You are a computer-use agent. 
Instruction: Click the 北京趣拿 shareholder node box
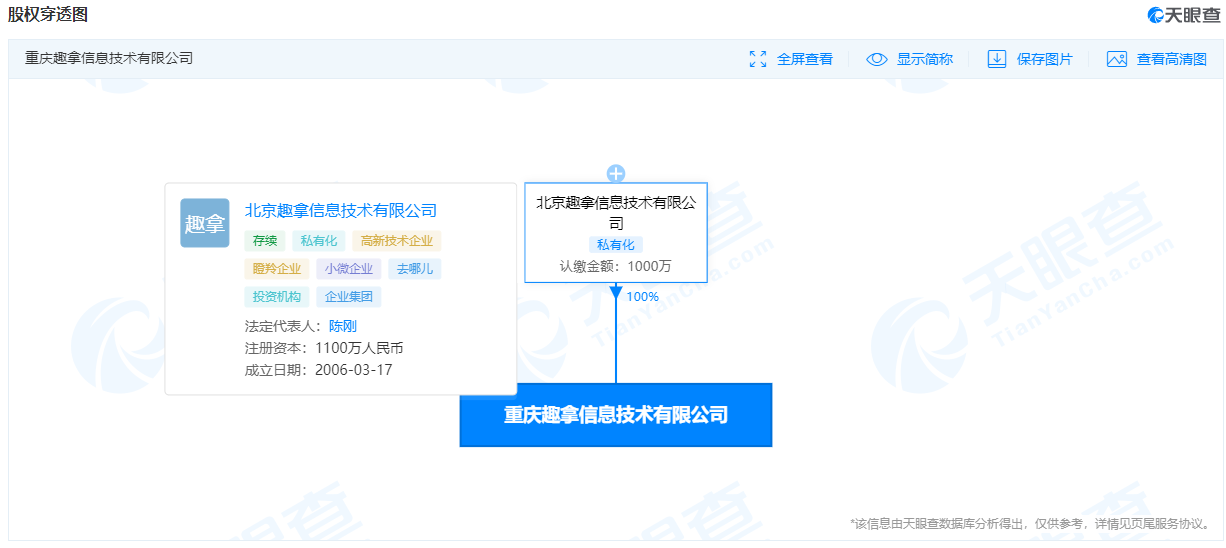click(x=616, y=232)
